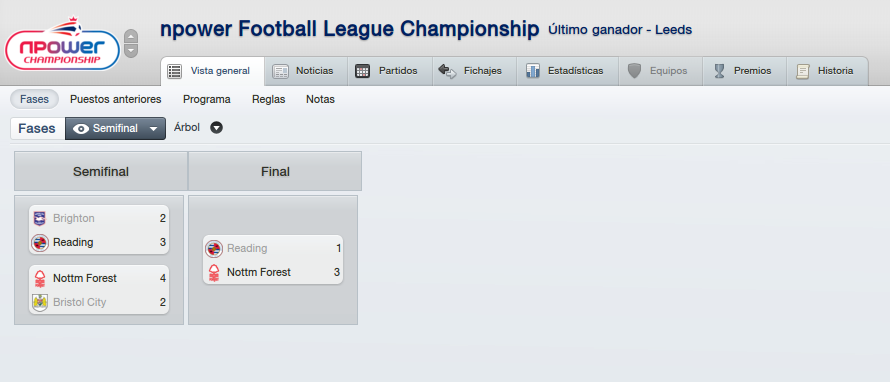Image resolution: width=890 pixels, height=382 pixels.
Task: Step up to previous competition arrow
Action: pyautogui.click(x=131, y=37)
